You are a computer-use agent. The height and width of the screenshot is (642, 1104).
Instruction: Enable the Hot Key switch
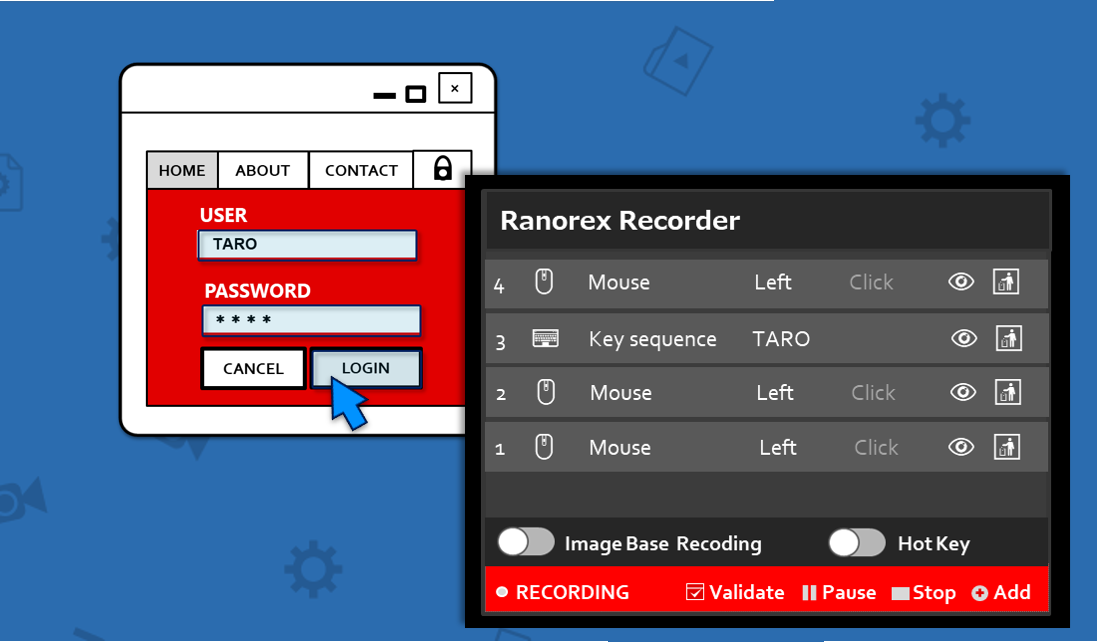(857, 543)
